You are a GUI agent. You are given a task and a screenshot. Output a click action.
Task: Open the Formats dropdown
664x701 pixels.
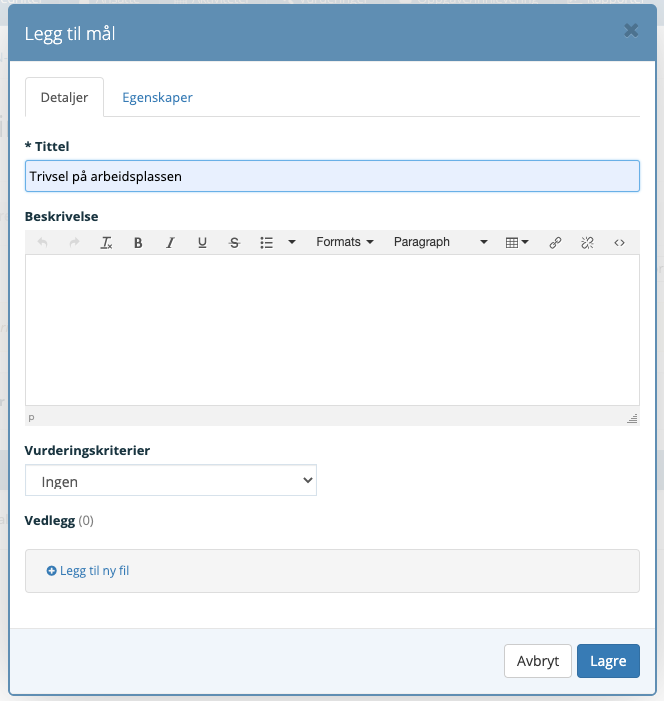pyautogui.click(x=345, y=242)
